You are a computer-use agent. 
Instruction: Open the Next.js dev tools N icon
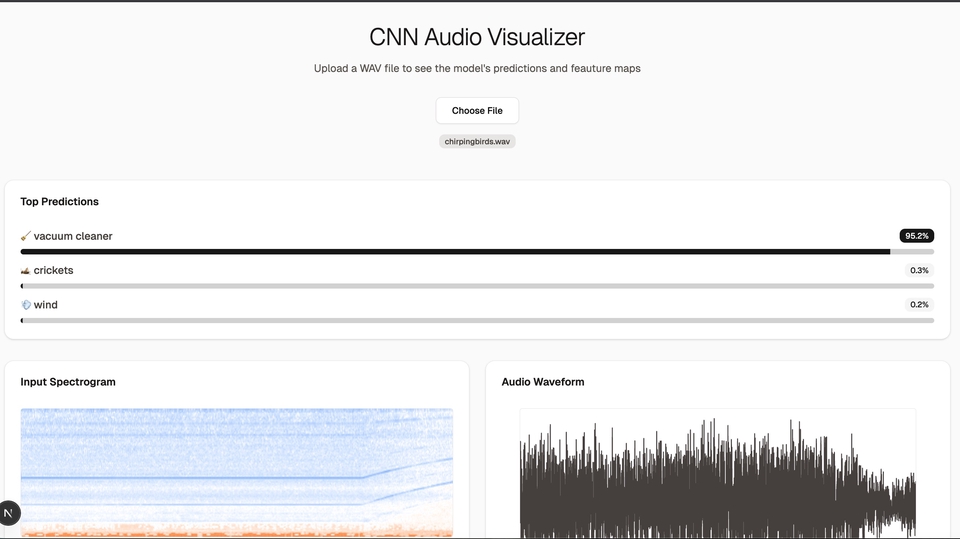9,513
